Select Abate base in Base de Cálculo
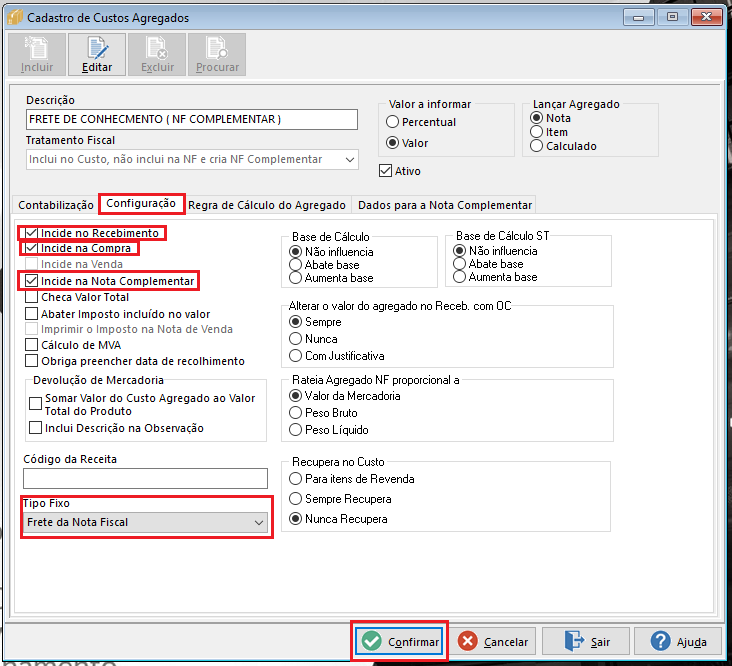The height and width of the screenshot is (666, 732). (x=324, y=265)
